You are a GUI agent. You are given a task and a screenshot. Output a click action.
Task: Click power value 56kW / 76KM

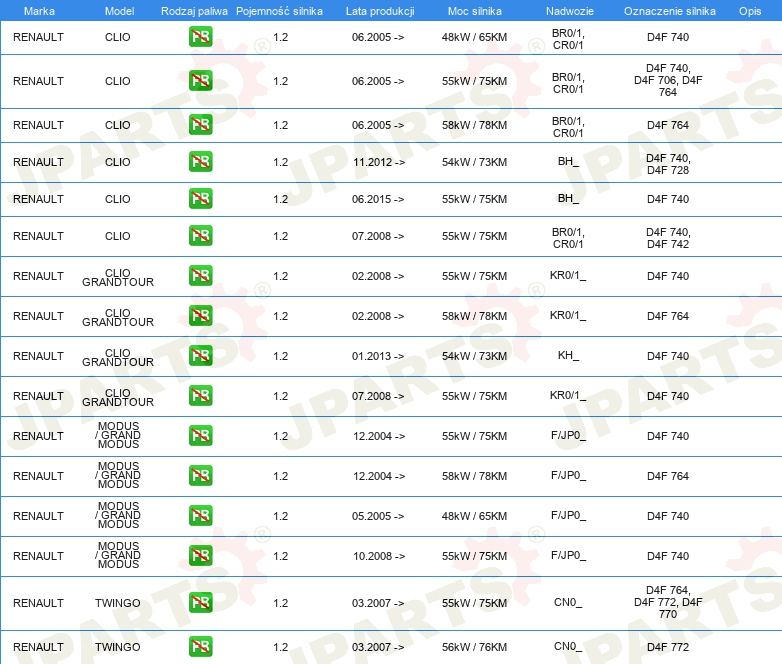pos(474,647)
